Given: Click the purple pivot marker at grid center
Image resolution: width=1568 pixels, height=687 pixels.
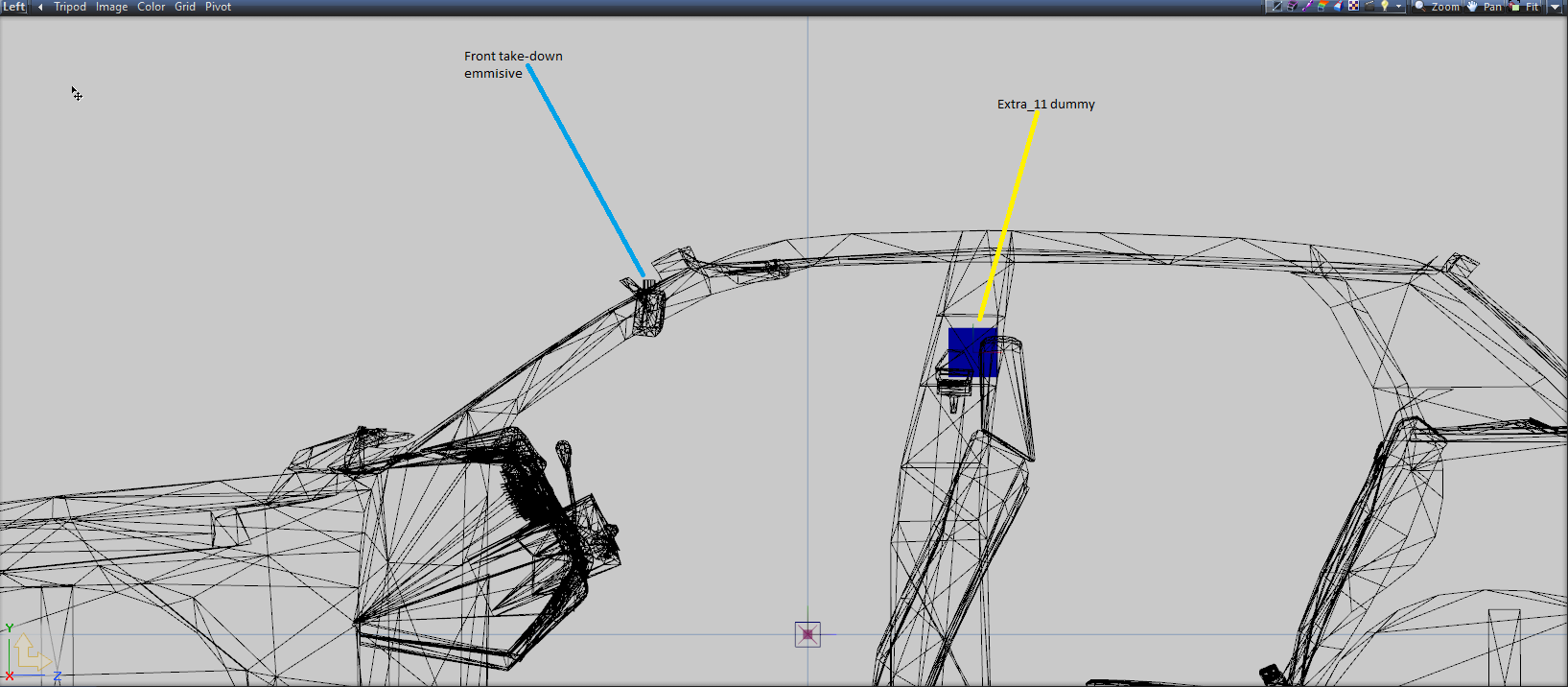Looking at the screenshot, I should (x=807, y=634).
